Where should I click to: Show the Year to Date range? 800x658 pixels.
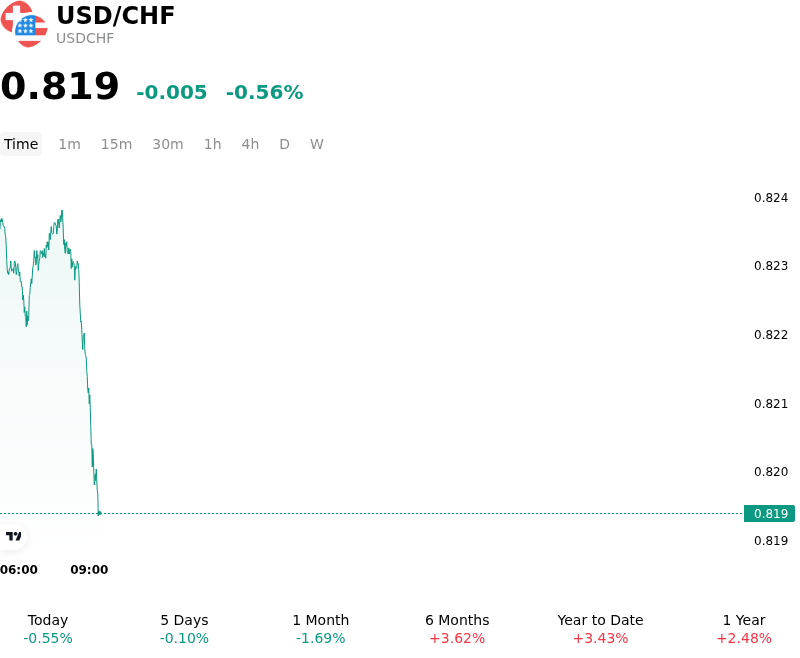(x=601, y=629)
